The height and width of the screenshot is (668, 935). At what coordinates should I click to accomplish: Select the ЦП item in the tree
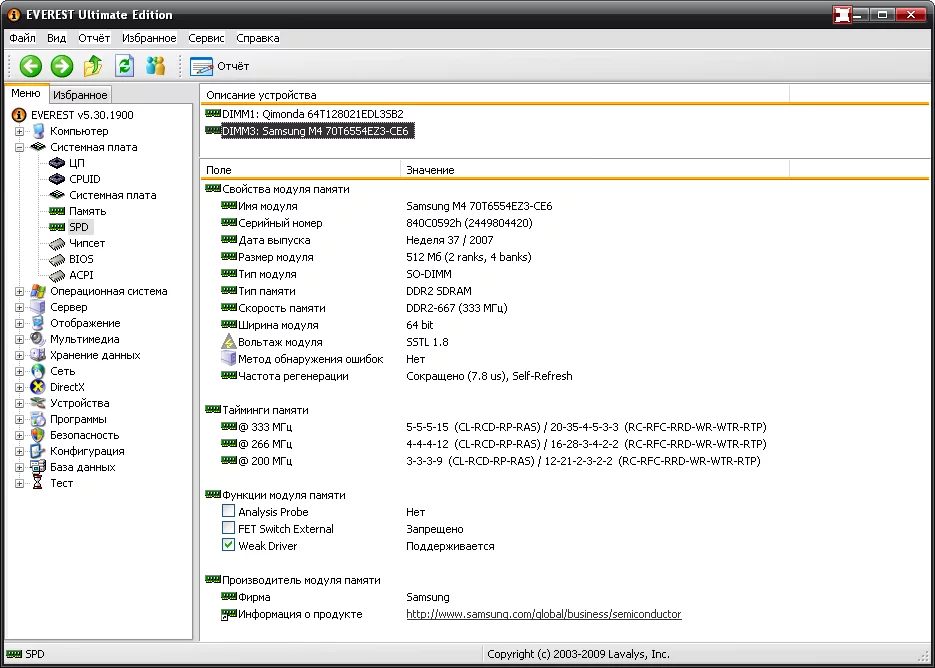(76, 163)
